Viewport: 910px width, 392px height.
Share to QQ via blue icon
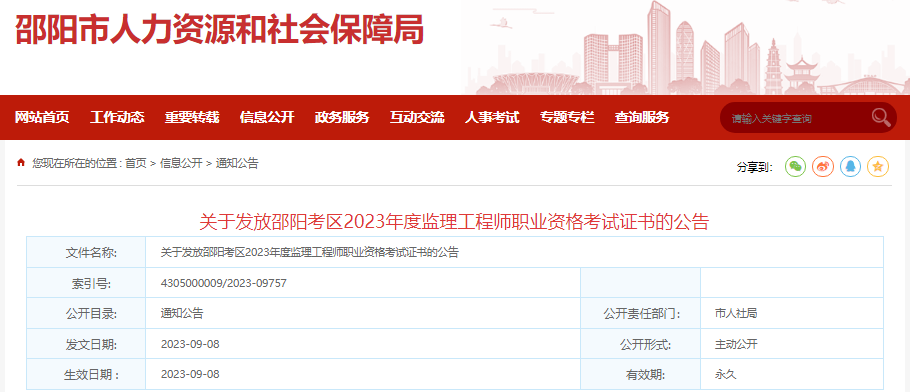point(850,167)
